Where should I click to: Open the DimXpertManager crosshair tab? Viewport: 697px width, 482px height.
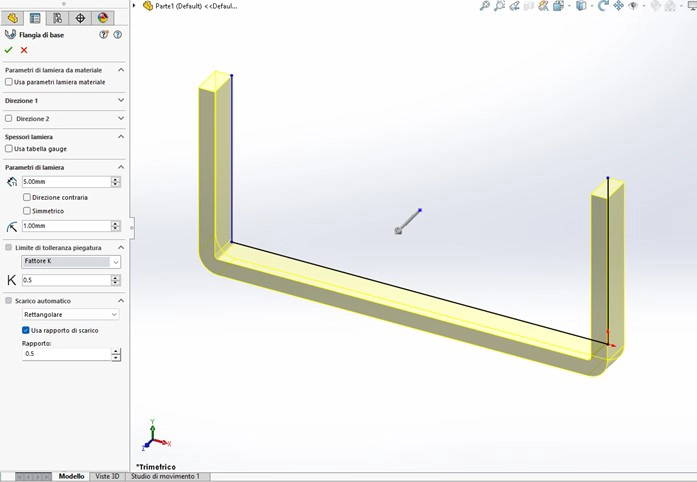pos(80,18)
